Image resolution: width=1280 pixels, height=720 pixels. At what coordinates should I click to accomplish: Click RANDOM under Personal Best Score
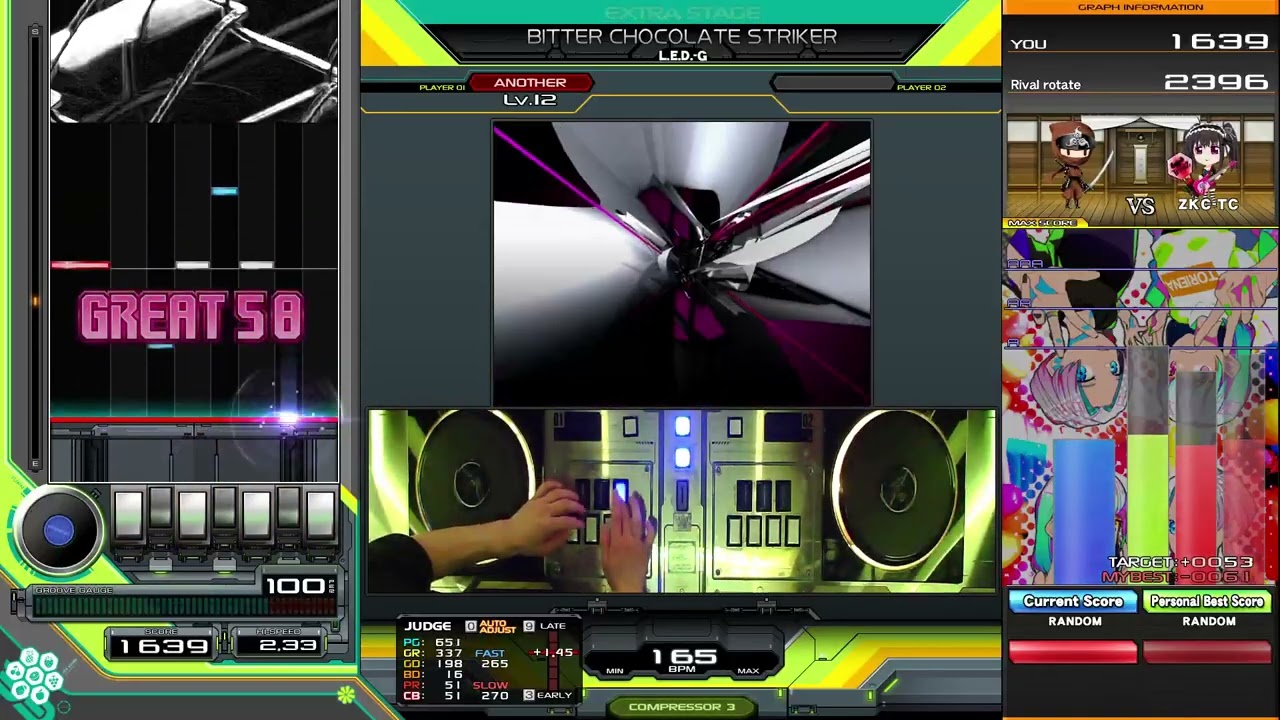1209,621
